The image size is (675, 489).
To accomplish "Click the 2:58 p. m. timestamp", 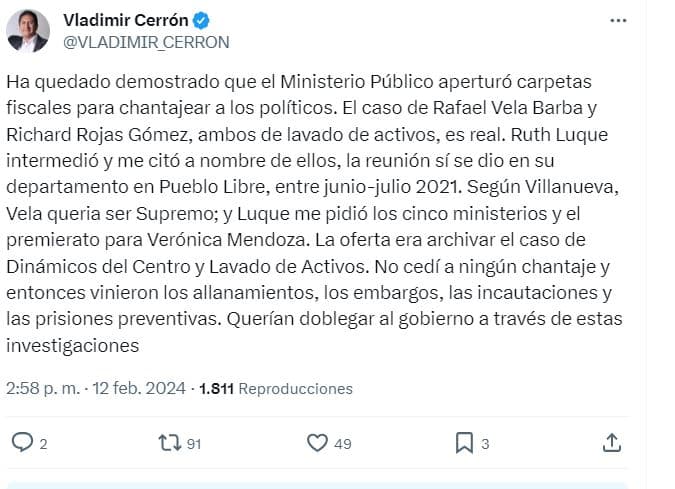I will [42, 388].
